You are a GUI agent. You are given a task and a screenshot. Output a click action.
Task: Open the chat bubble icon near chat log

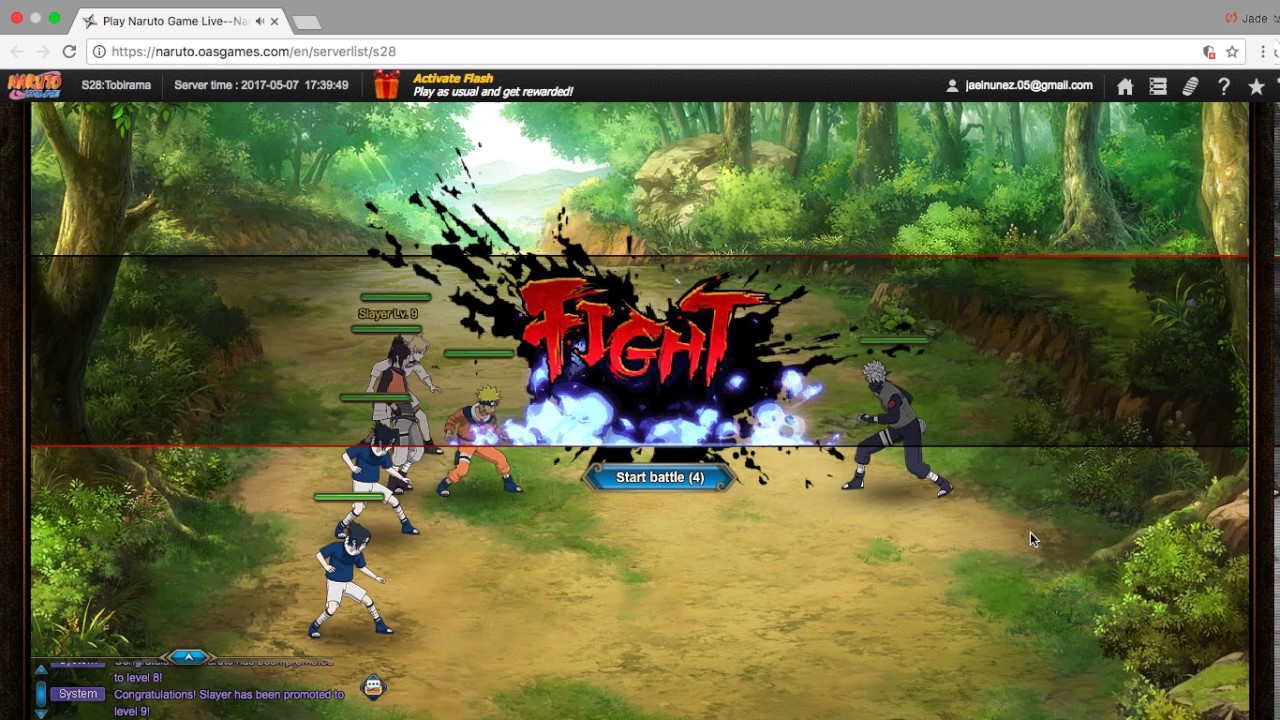tap(373, 686)
